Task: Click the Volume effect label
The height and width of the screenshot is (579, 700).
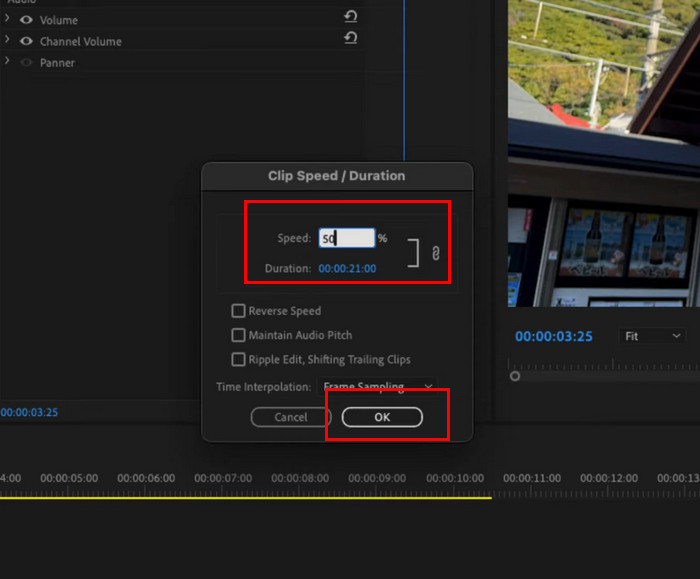Action: [x=58, y=20]
